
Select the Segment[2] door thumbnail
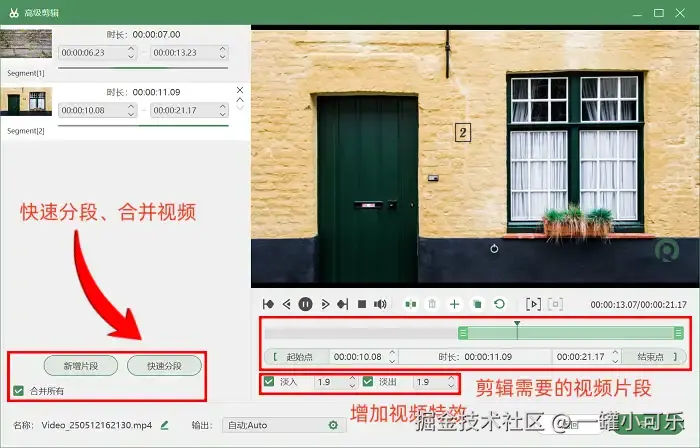(26, 101)
